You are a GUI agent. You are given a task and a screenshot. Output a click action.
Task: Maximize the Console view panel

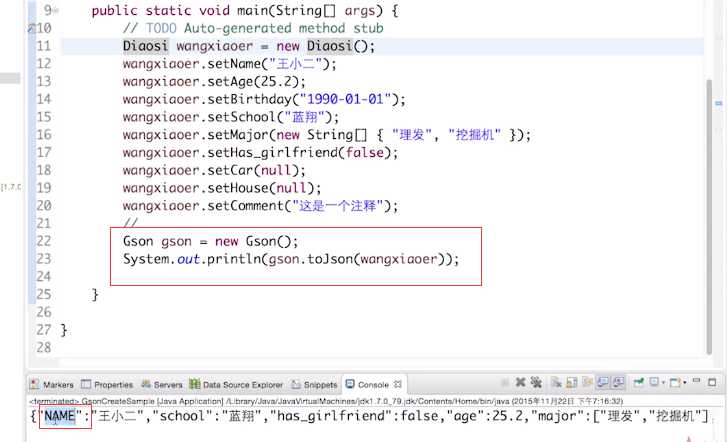712,382
